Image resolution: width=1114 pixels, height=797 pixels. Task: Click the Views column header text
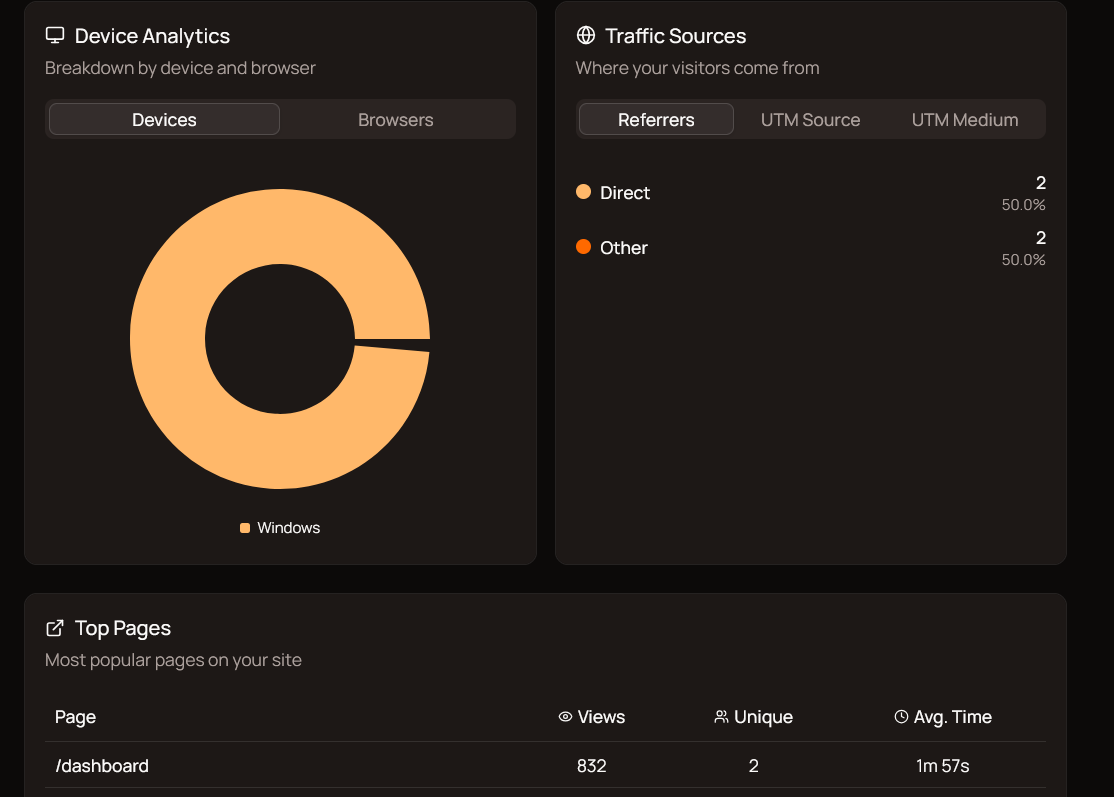[601, 717]
